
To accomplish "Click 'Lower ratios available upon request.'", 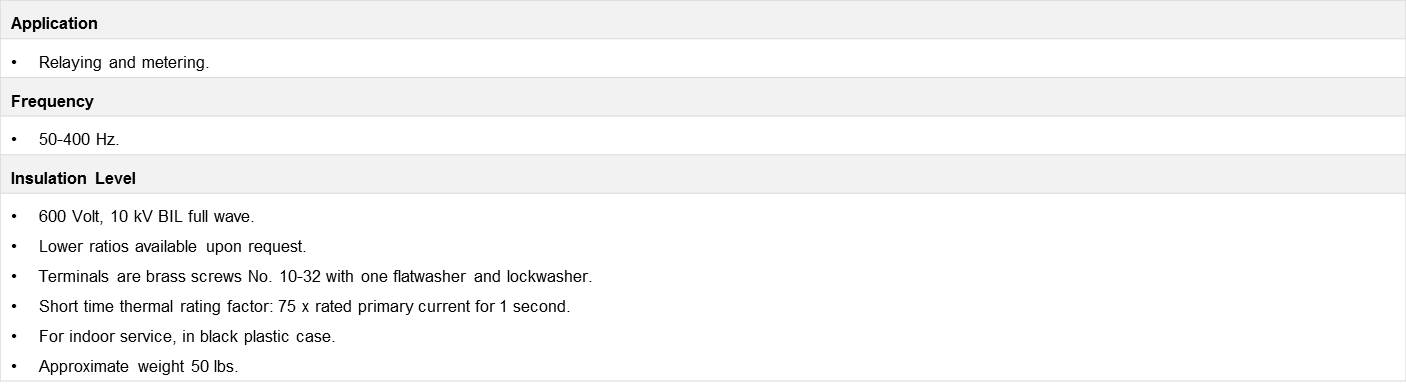I will point(173,246).
